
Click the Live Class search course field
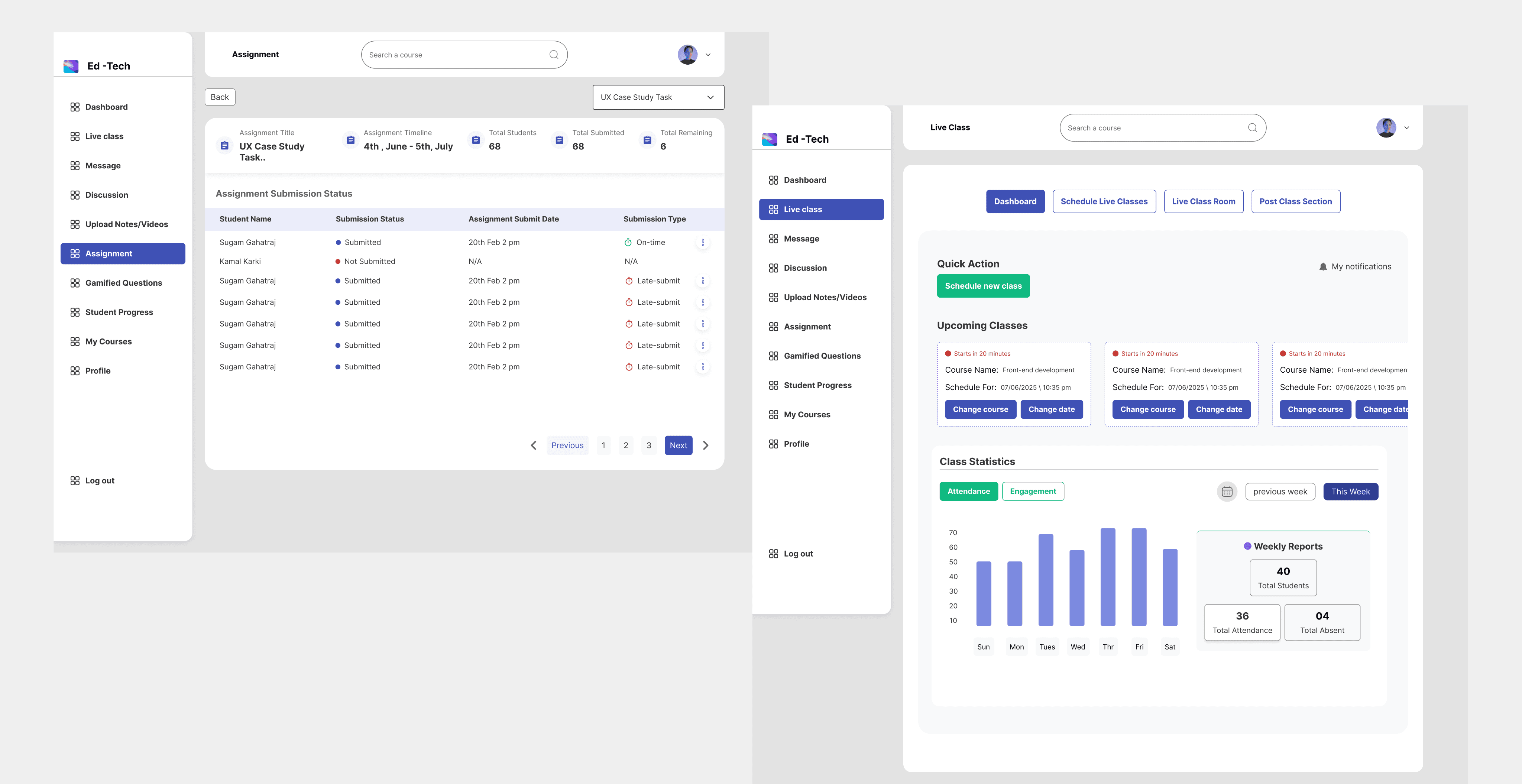coord(1152,127)
